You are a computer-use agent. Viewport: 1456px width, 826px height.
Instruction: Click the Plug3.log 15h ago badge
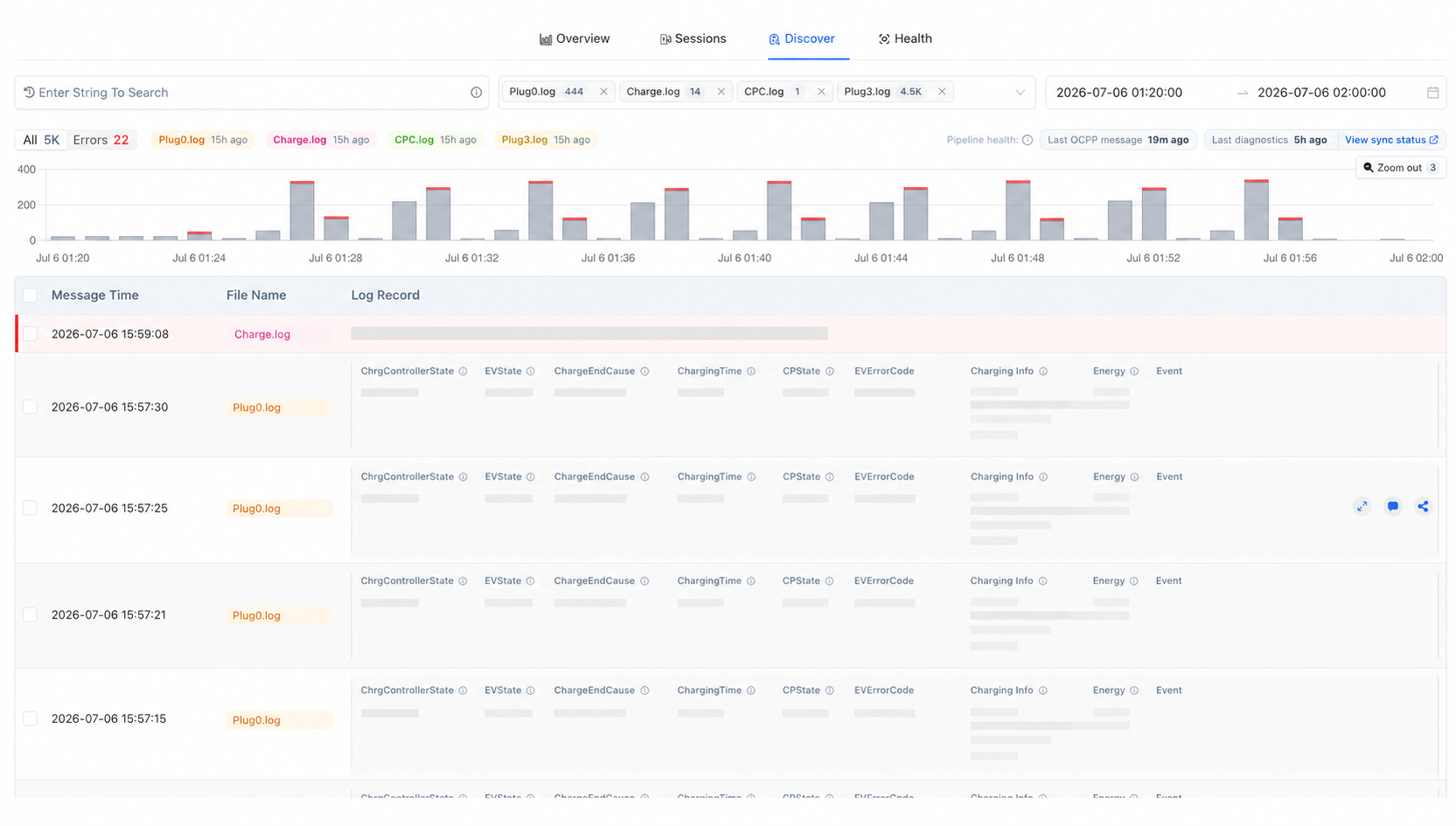pos(546,140)
